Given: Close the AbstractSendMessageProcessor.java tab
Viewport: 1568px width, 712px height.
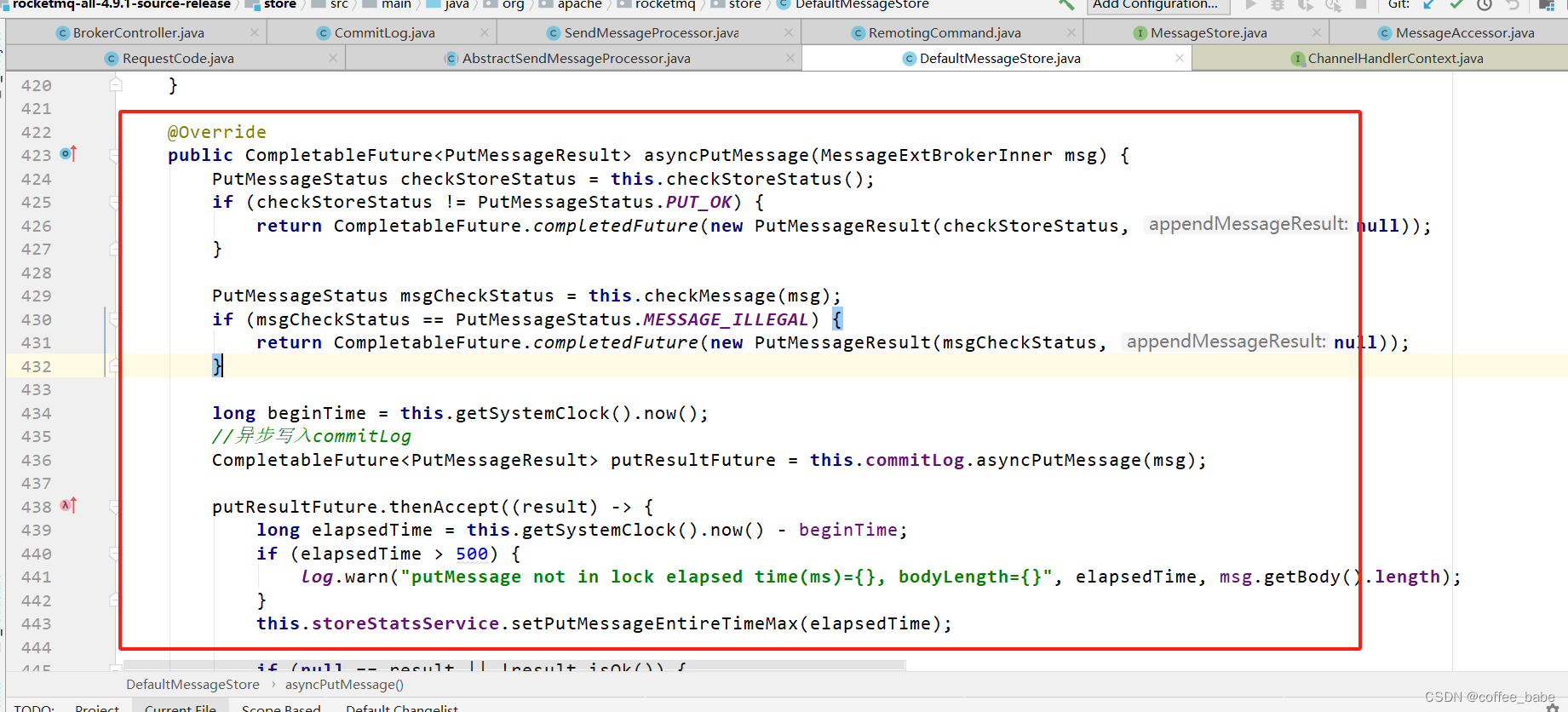Looking at the screenshot, I should 790,58.
